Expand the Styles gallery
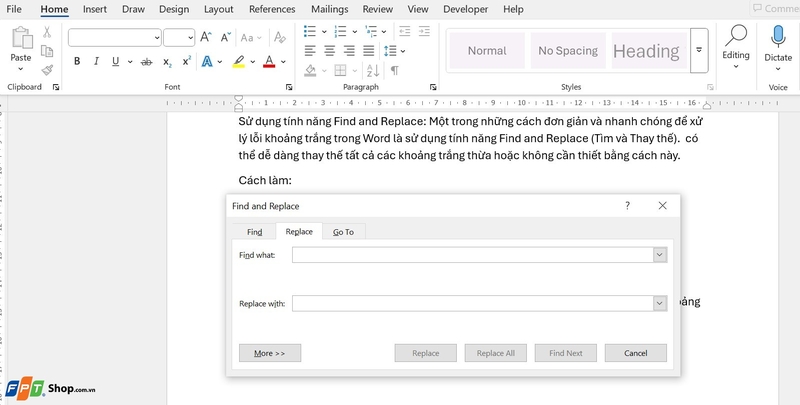Image resolution: width=800 pixels, height=405 pixels. coord(699,50)
